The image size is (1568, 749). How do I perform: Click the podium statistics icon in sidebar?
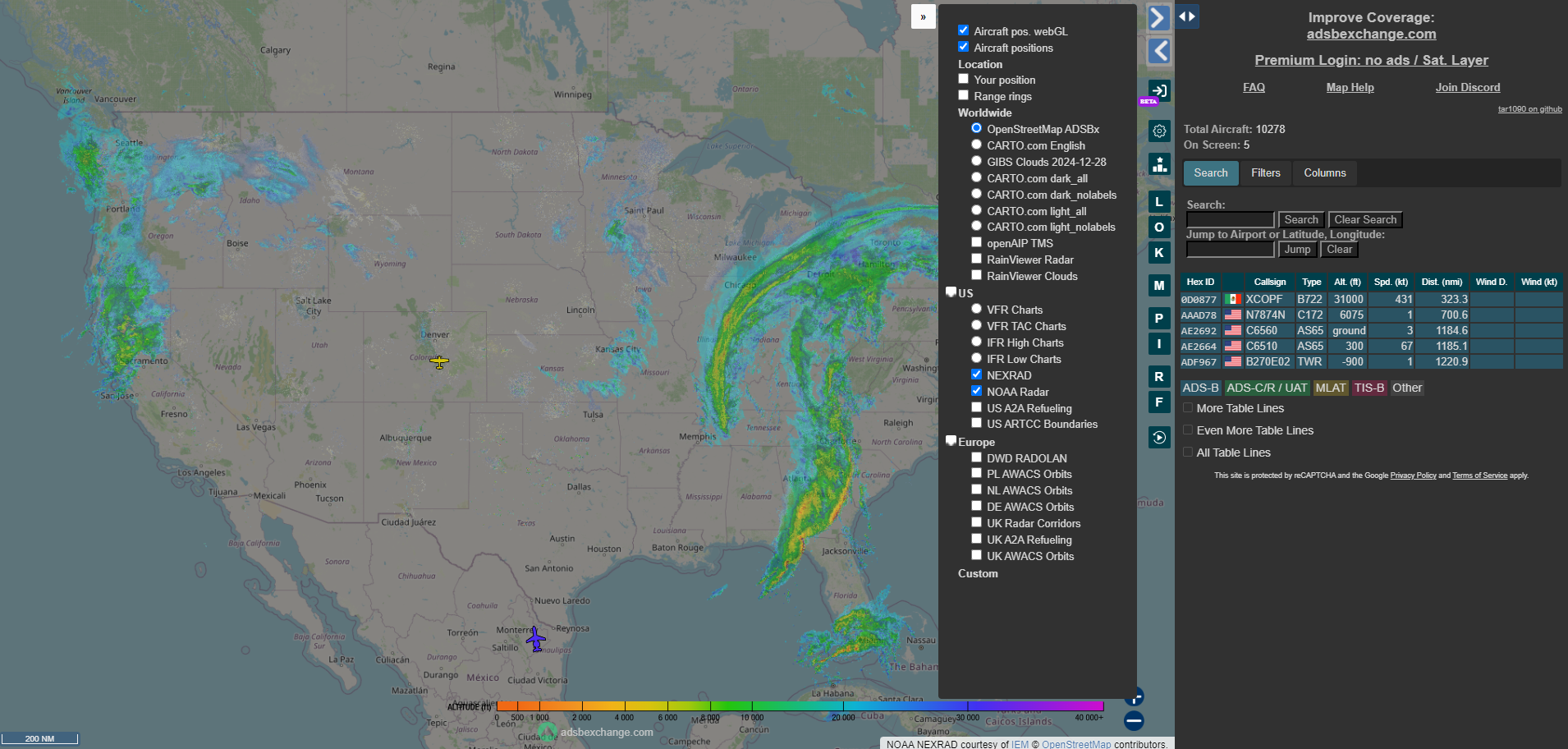[1158, 164]
